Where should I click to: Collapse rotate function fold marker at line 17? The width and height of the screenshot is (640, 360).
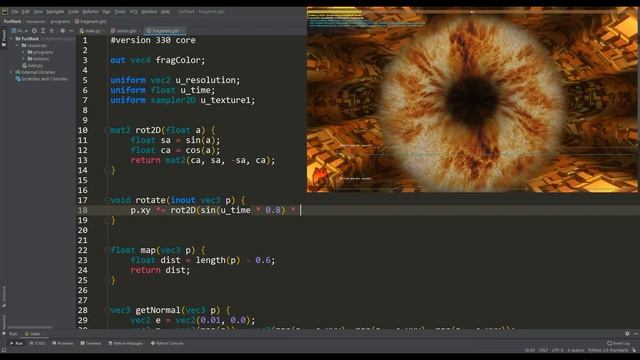[x=107, y=200]
